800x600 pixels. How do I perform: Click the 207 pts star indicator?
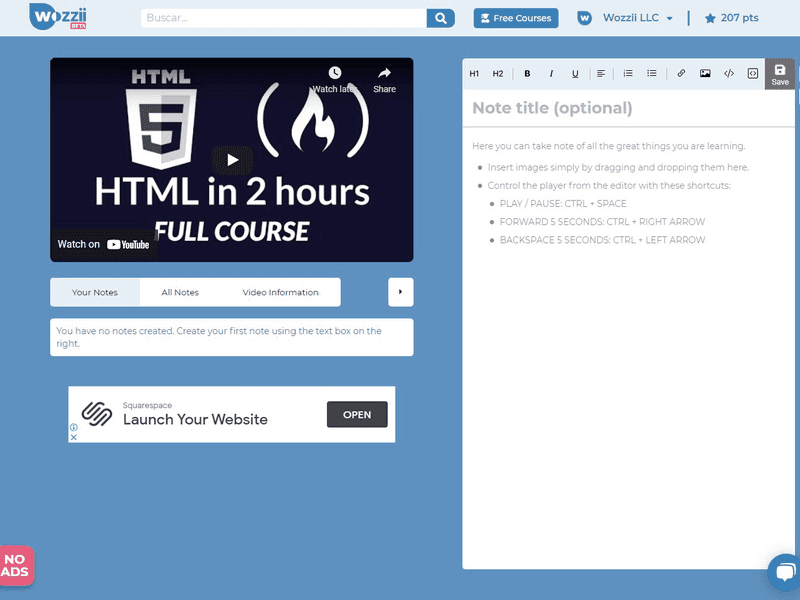pyautogui.click(x=731, y=18)
